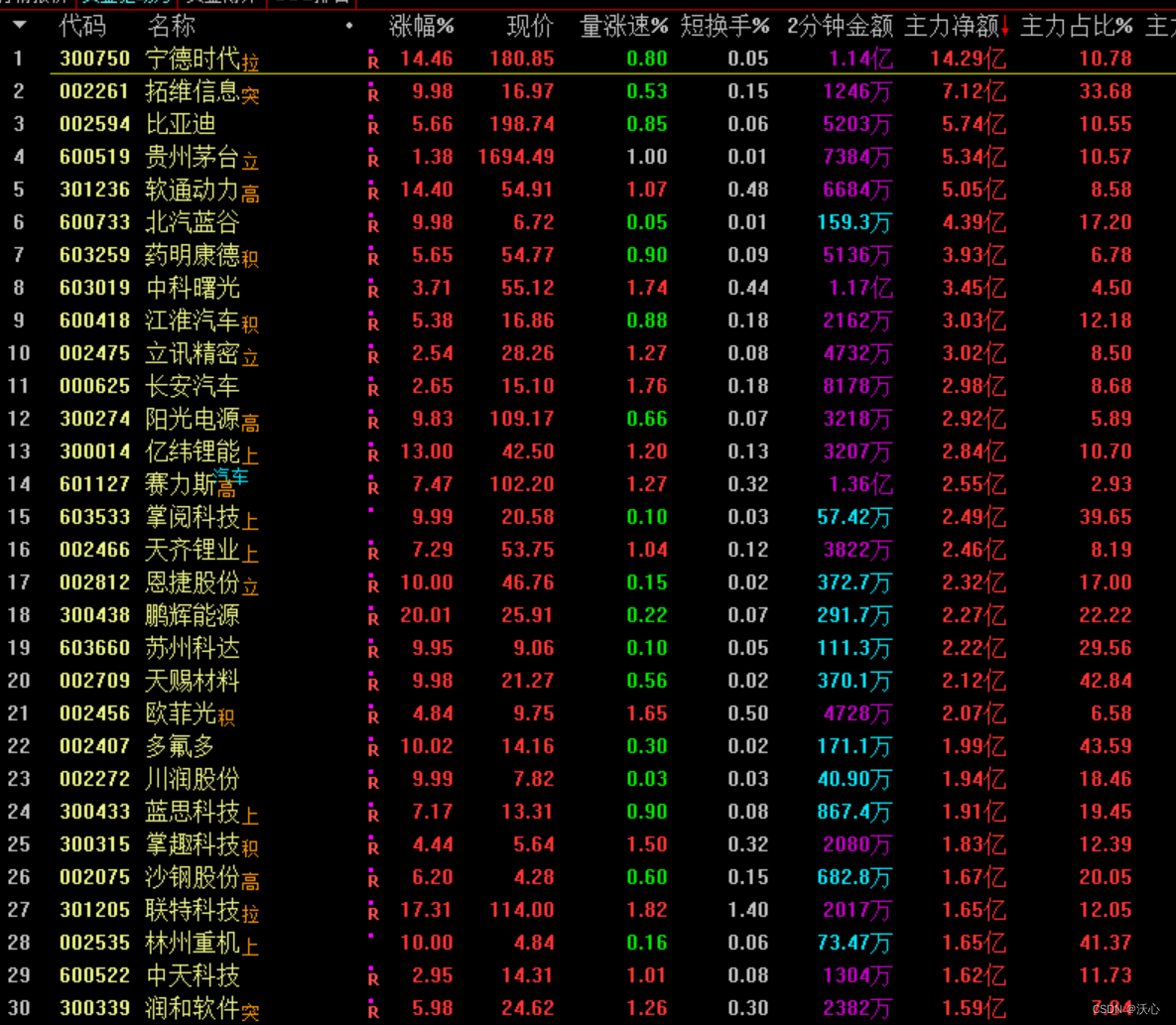The height and width of the screenshot is (1025, 1176).
Task: Click the R margin icon for 赛力斯
Action: tap(373, 486)
